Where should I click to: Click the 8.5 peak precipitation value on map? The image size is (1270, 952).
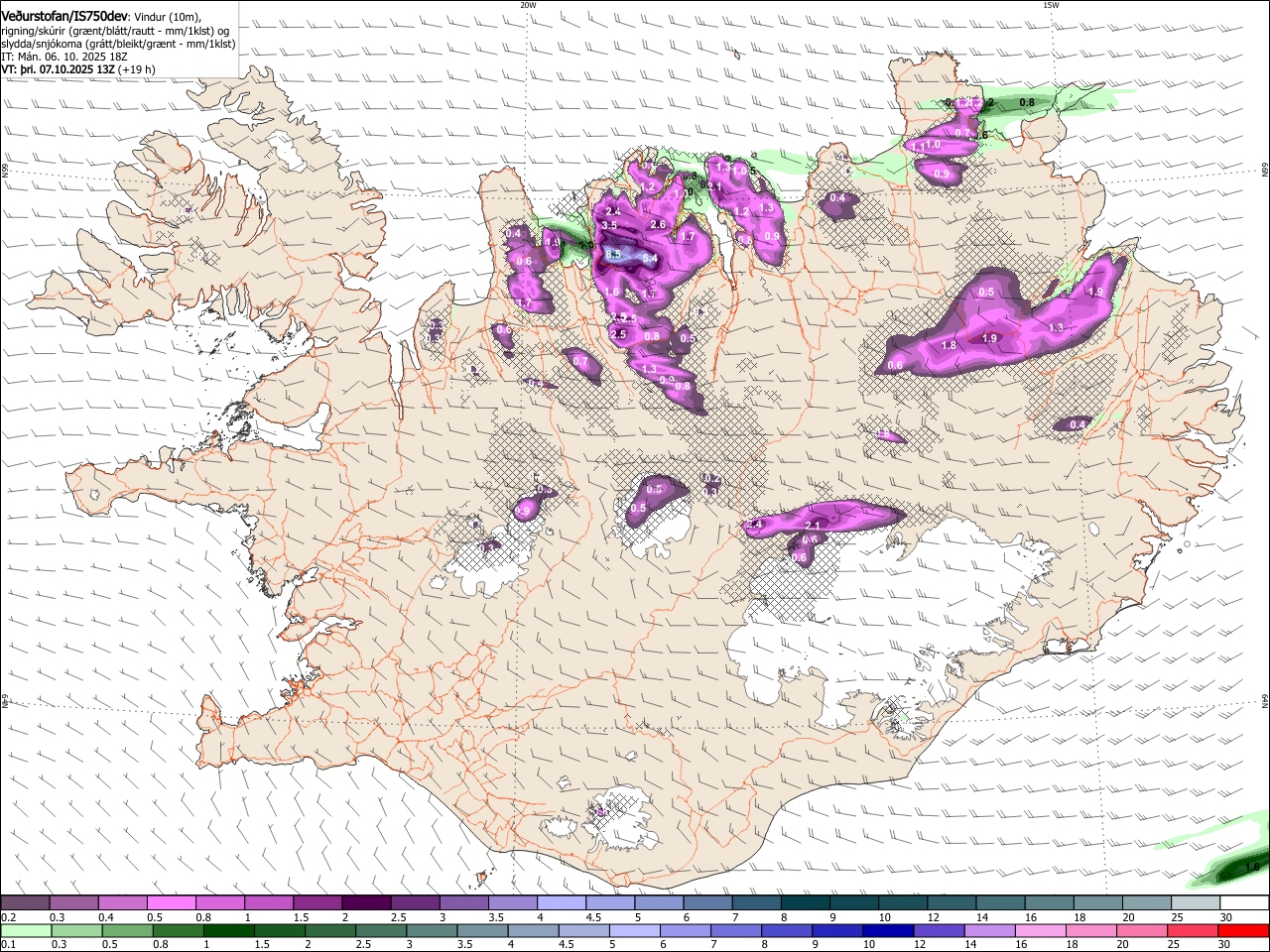click(612, 255)
